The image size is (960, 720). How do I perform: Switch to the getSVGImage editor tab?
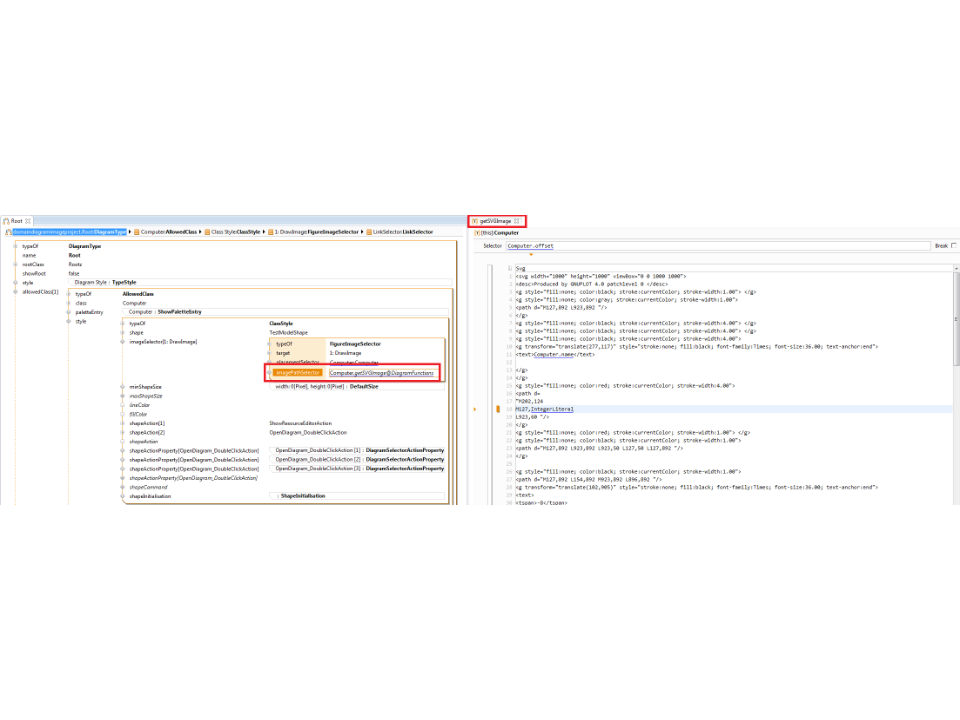coord(497,220)
